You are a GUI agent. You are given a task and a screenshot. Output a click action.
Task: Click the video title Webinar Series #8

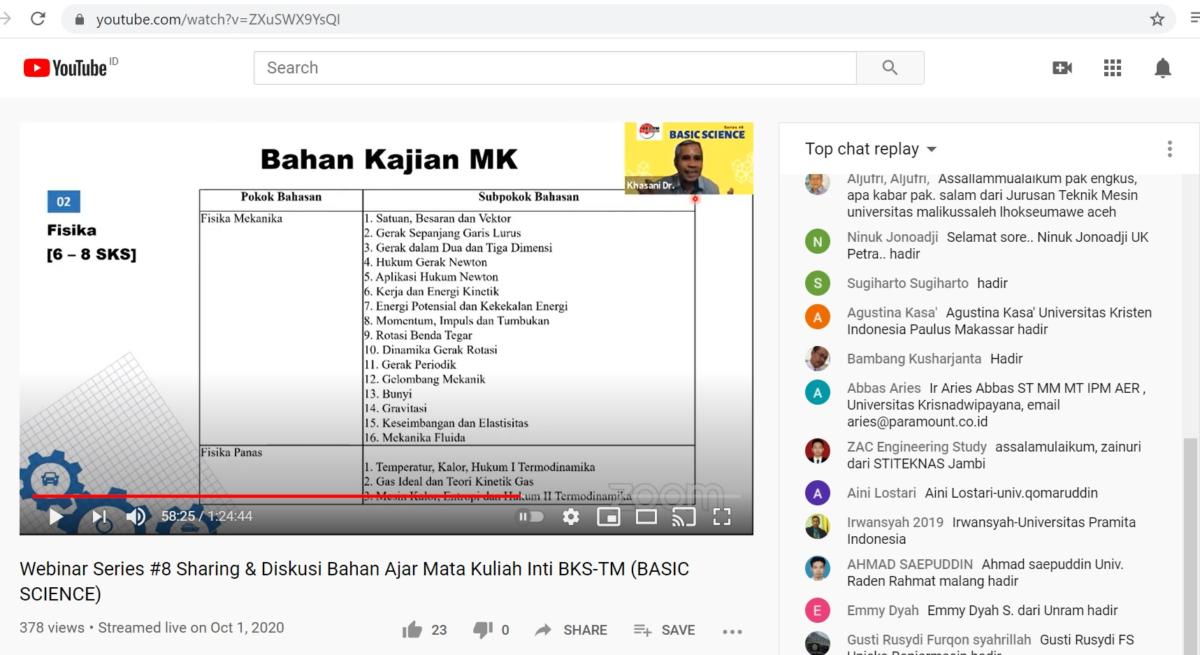354,581
